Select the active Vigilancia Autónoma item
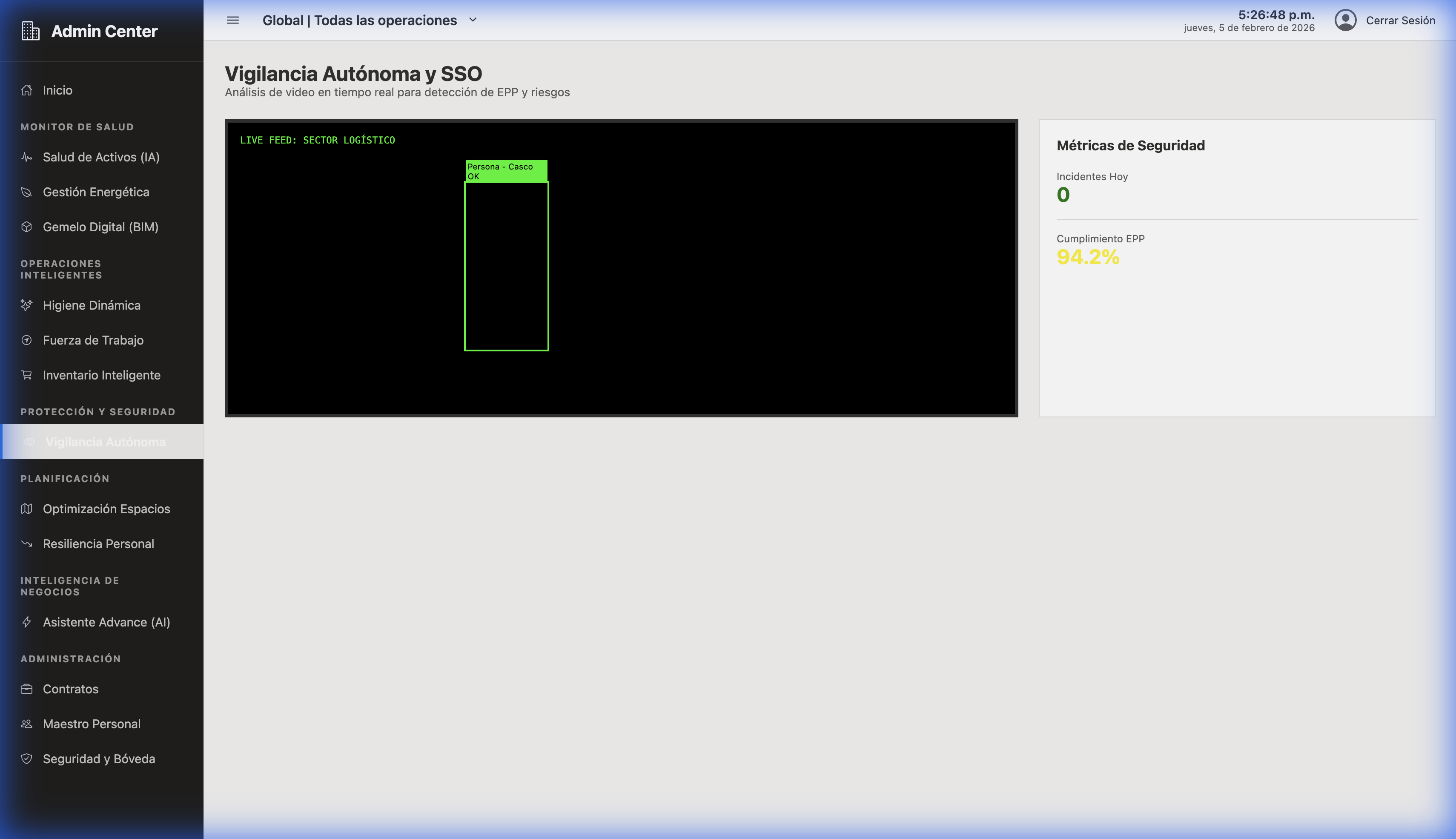 (105, 442)
